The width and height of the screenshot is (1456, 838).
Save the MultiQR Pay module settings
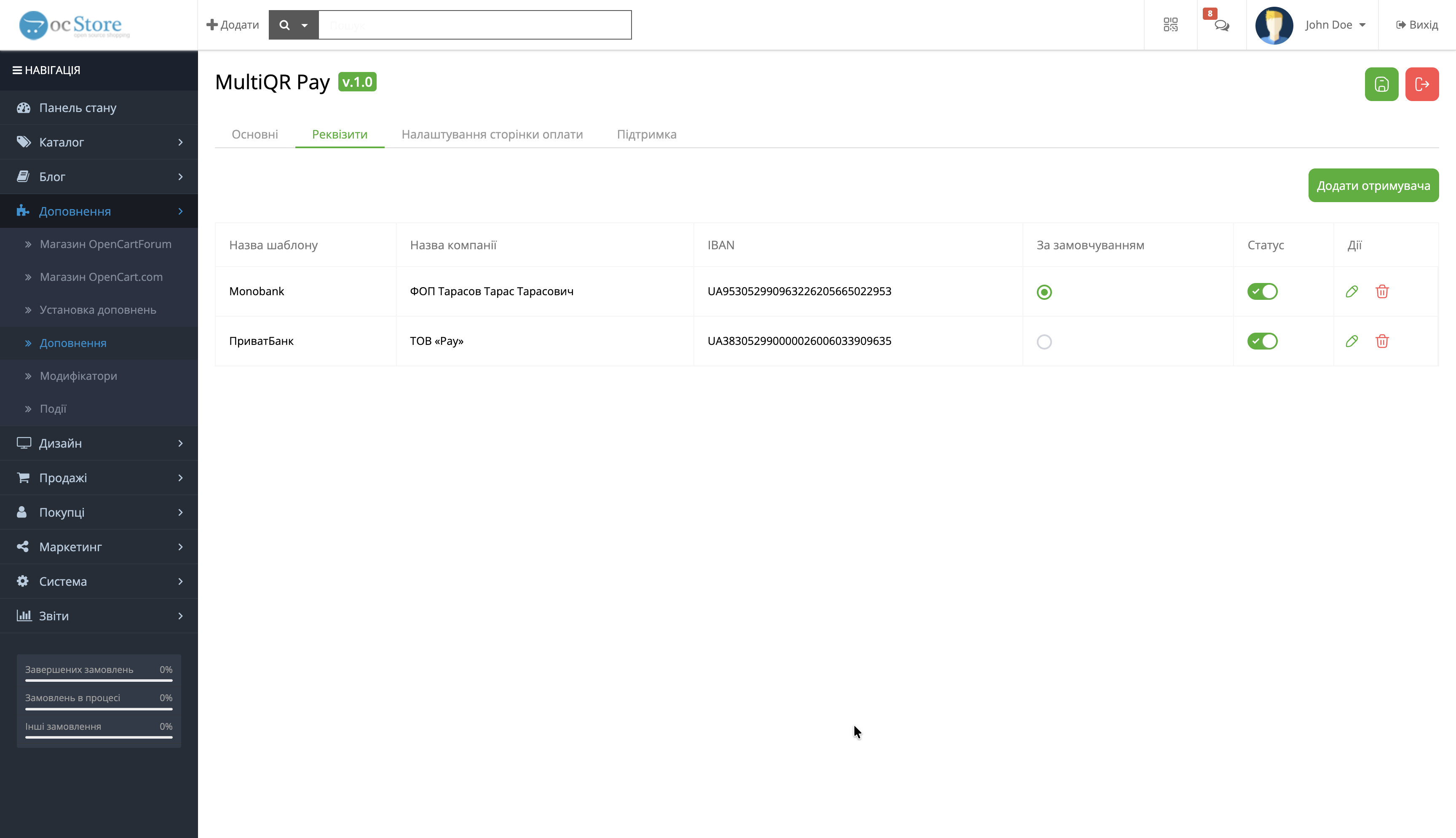1381,84
